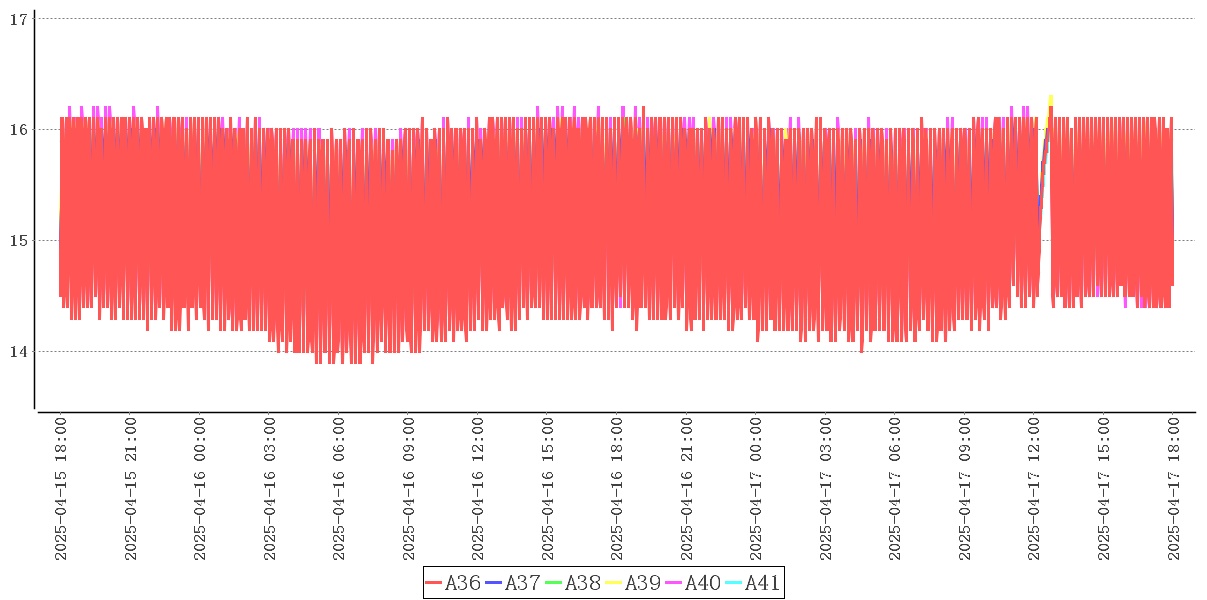The width and height of the screenshot is (1207, 600).
Task: Click the 14 value on the y-axis
Action: point(17,351)
